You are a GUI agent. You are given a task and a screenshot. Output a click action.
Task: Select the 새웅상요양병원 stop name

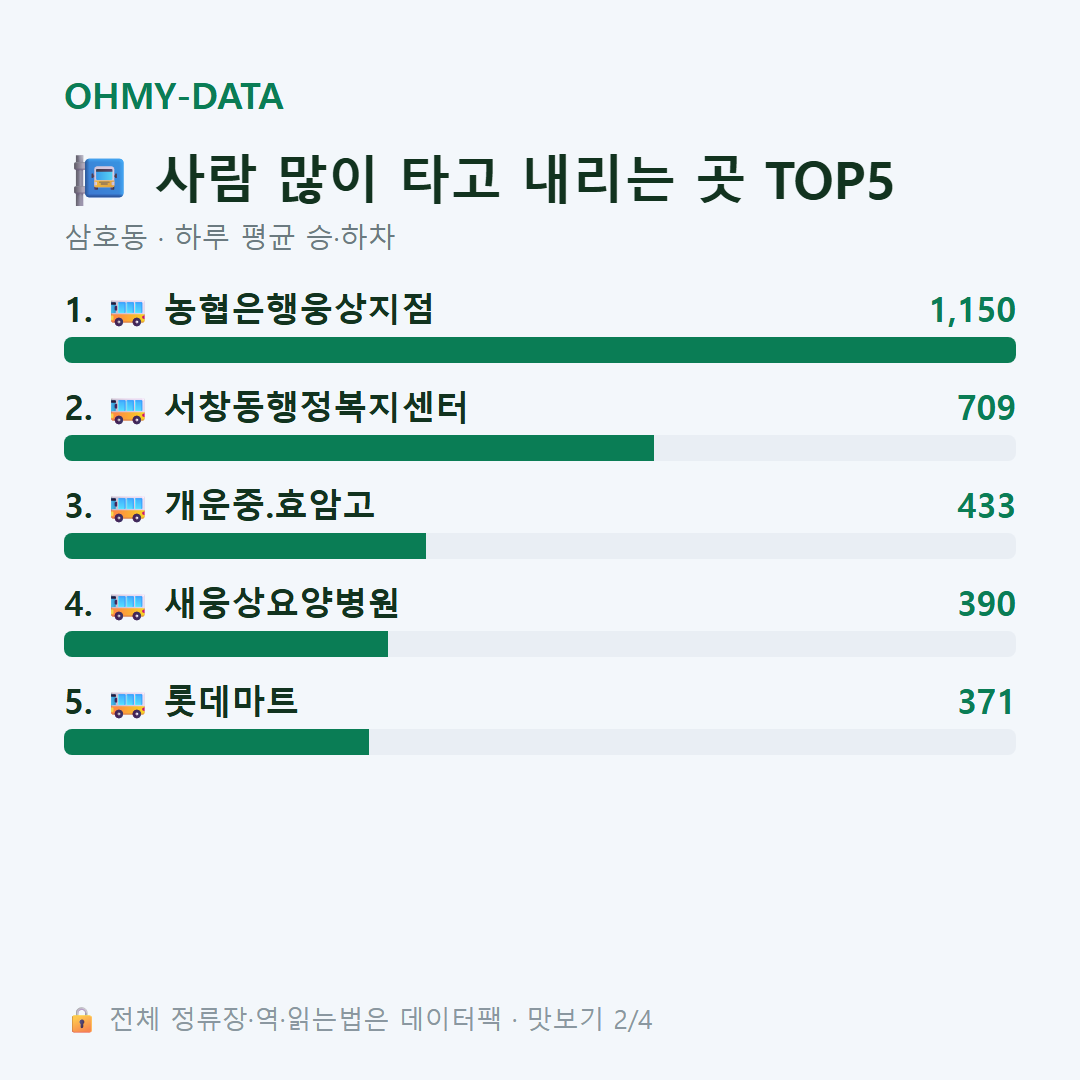coord(282,603)
